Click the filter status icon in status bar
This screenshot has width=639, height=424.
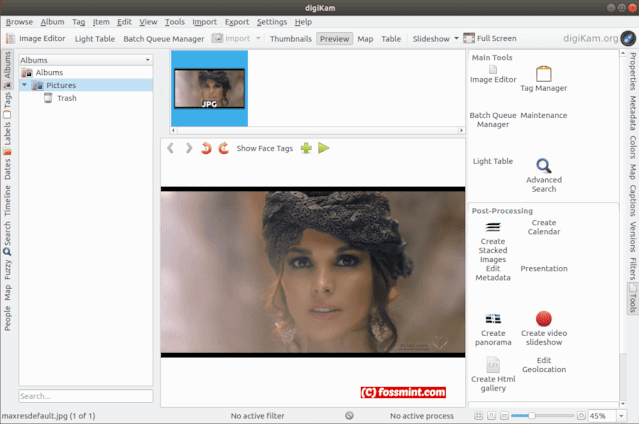click(349, 415)
